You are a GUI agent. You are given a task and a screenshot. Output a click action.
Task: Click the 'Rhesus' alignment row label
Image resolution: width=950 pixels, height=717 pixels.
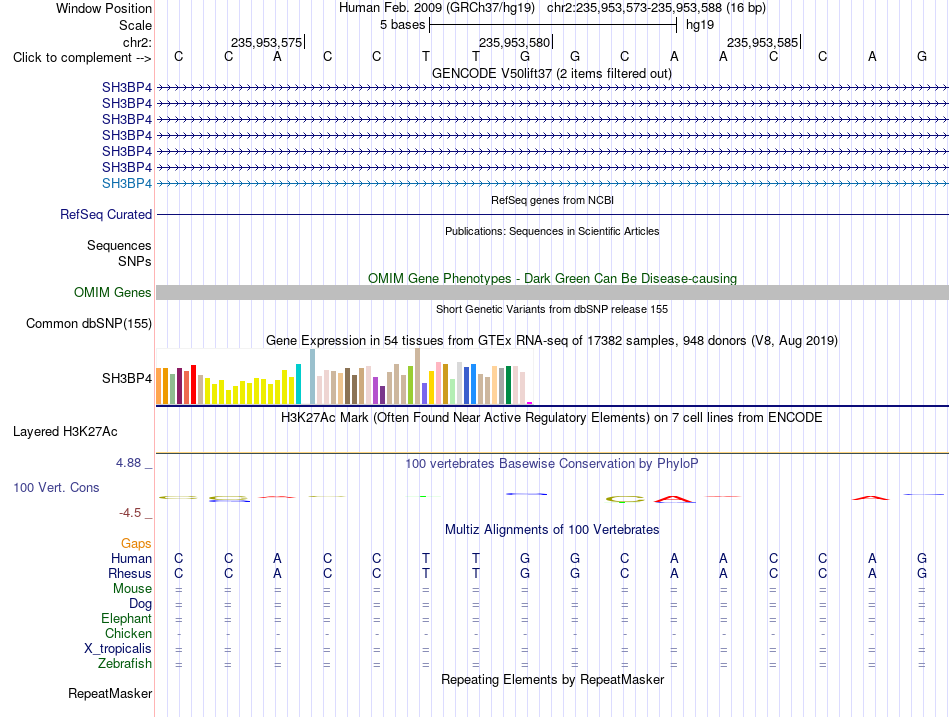(130, 573)
